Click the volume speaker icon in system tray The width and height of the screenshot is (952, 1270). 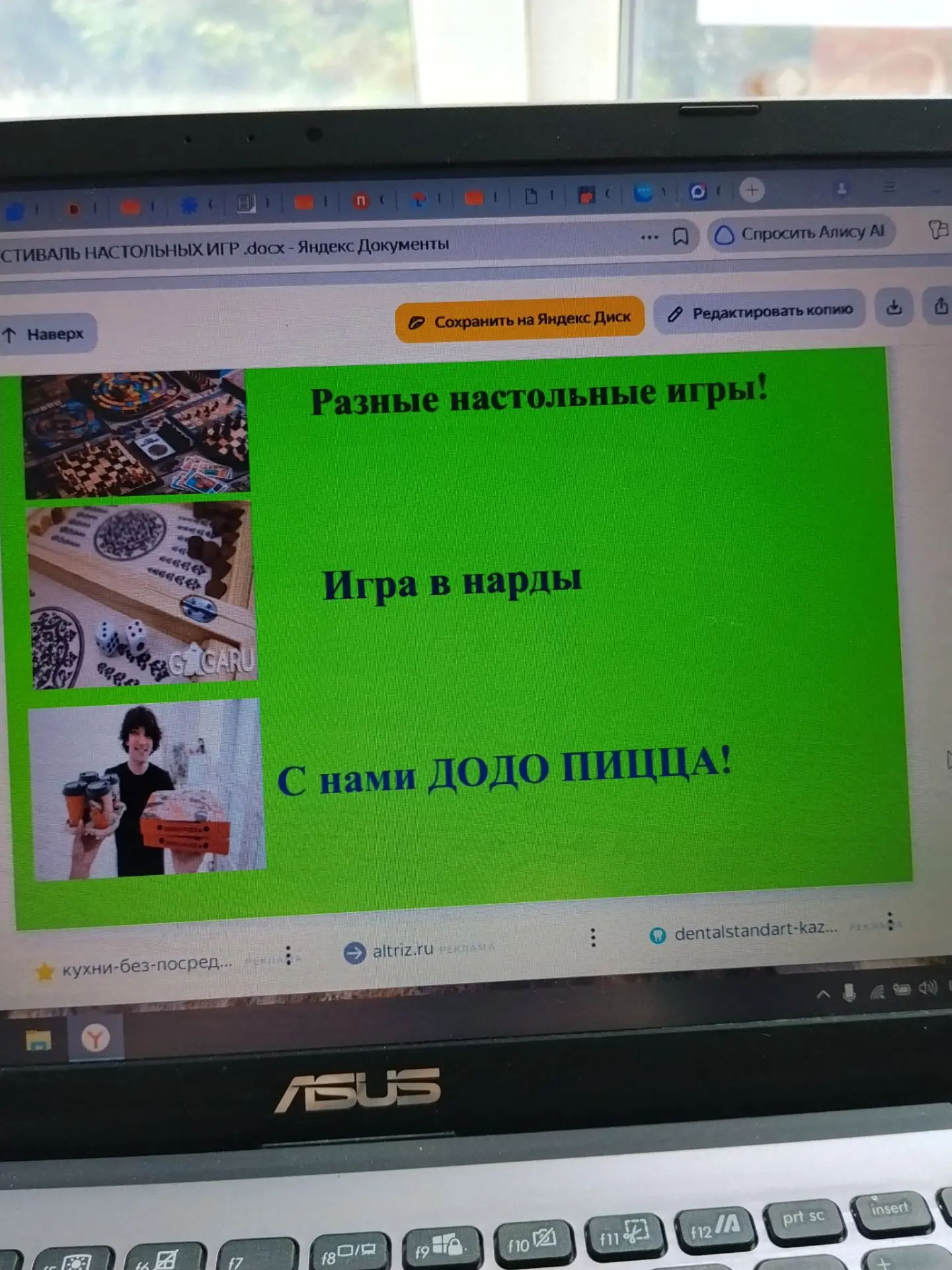928,988
